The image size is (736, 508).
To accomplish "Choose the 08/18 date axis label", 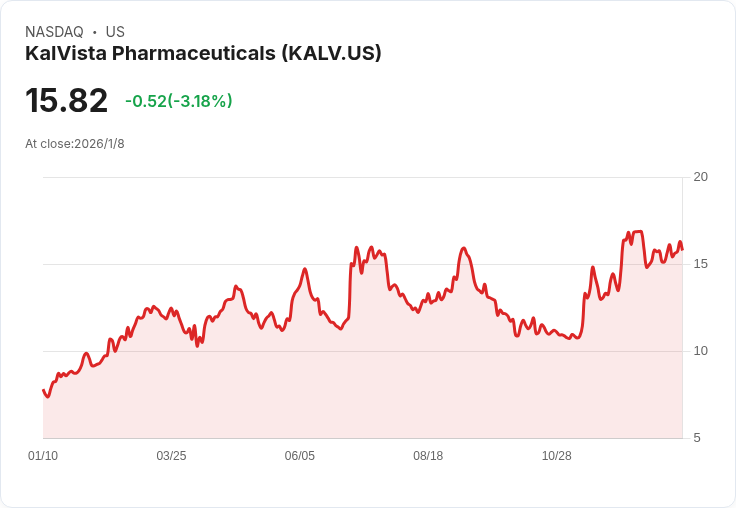I will coord(428,456).
